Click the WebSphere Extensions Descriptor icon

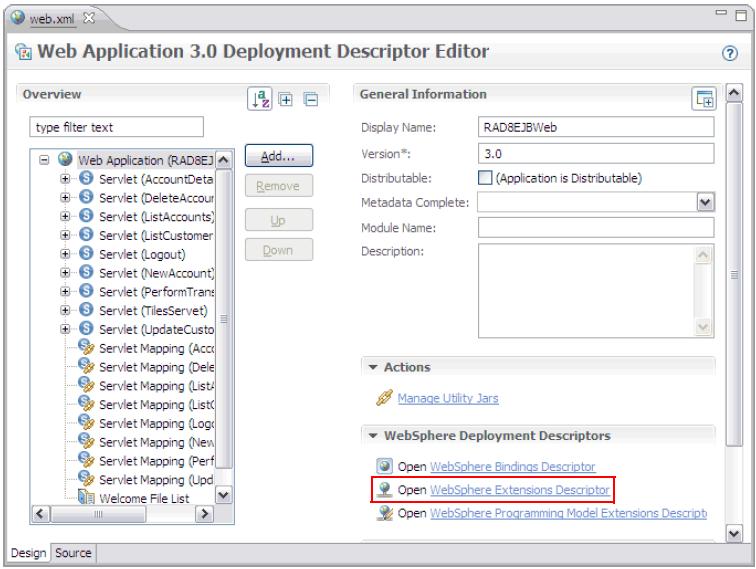point(384,489)
